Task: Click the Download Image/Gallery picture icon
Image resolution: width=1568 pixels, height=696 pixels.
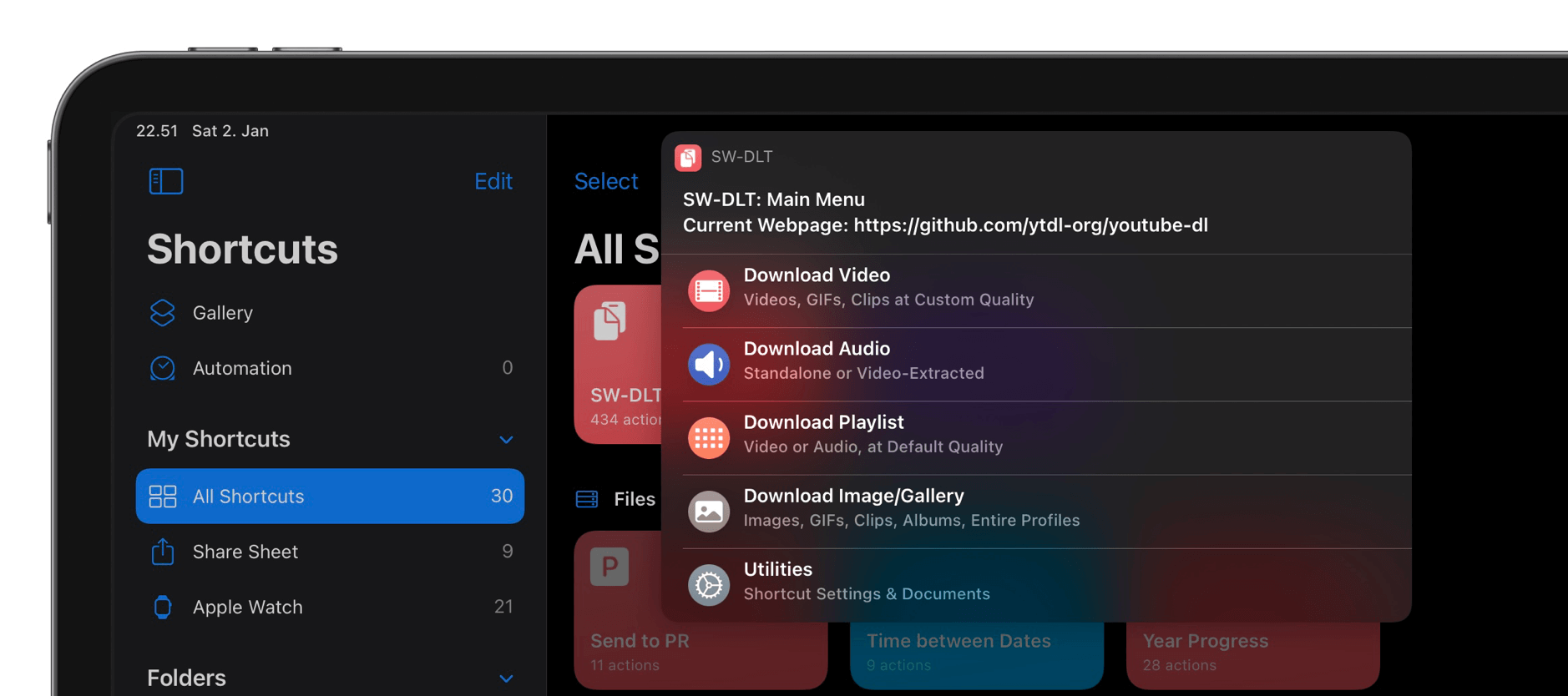Action: click(708, 511)
